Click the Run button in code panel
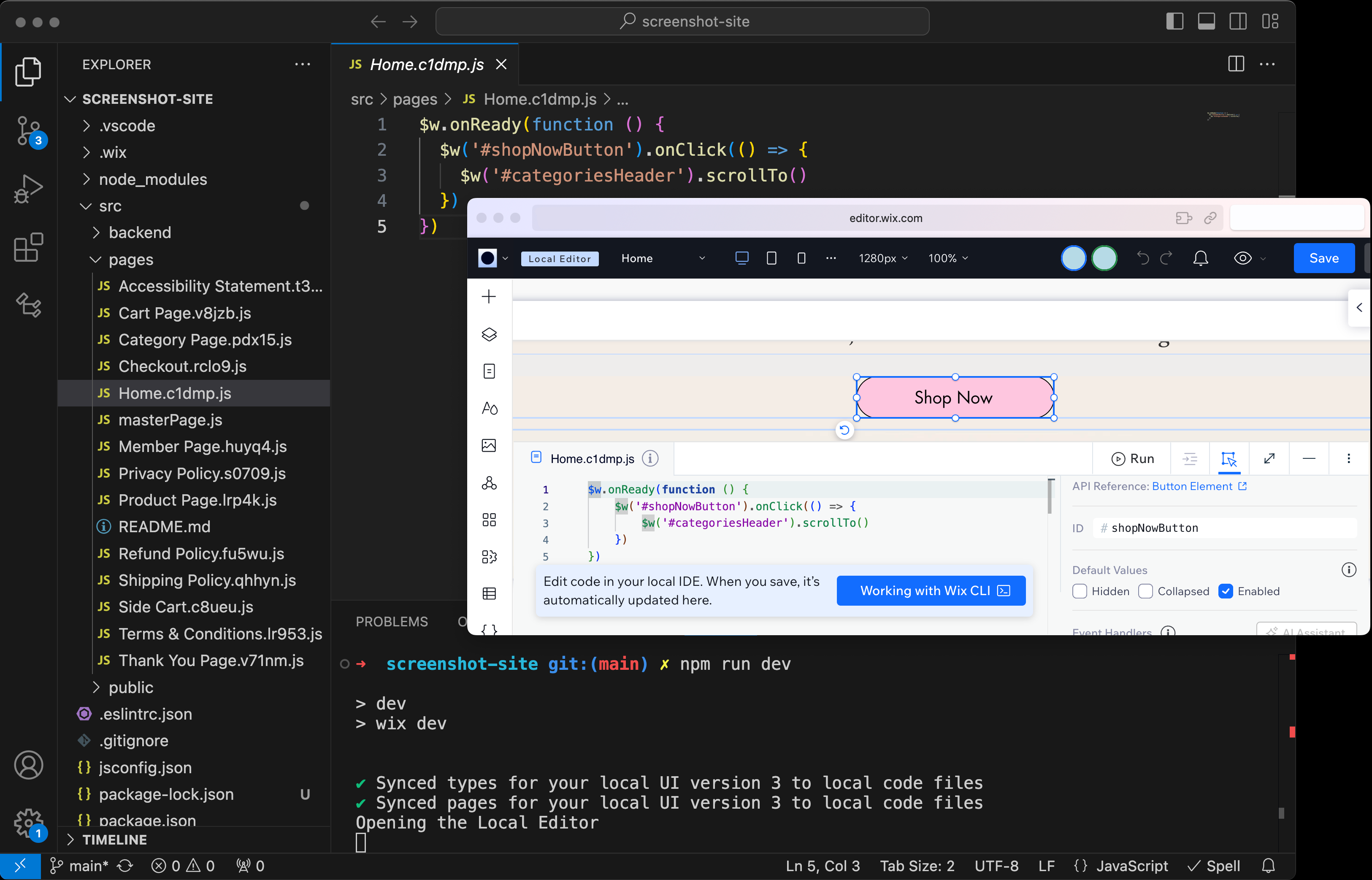 [x=1132, y=458]
